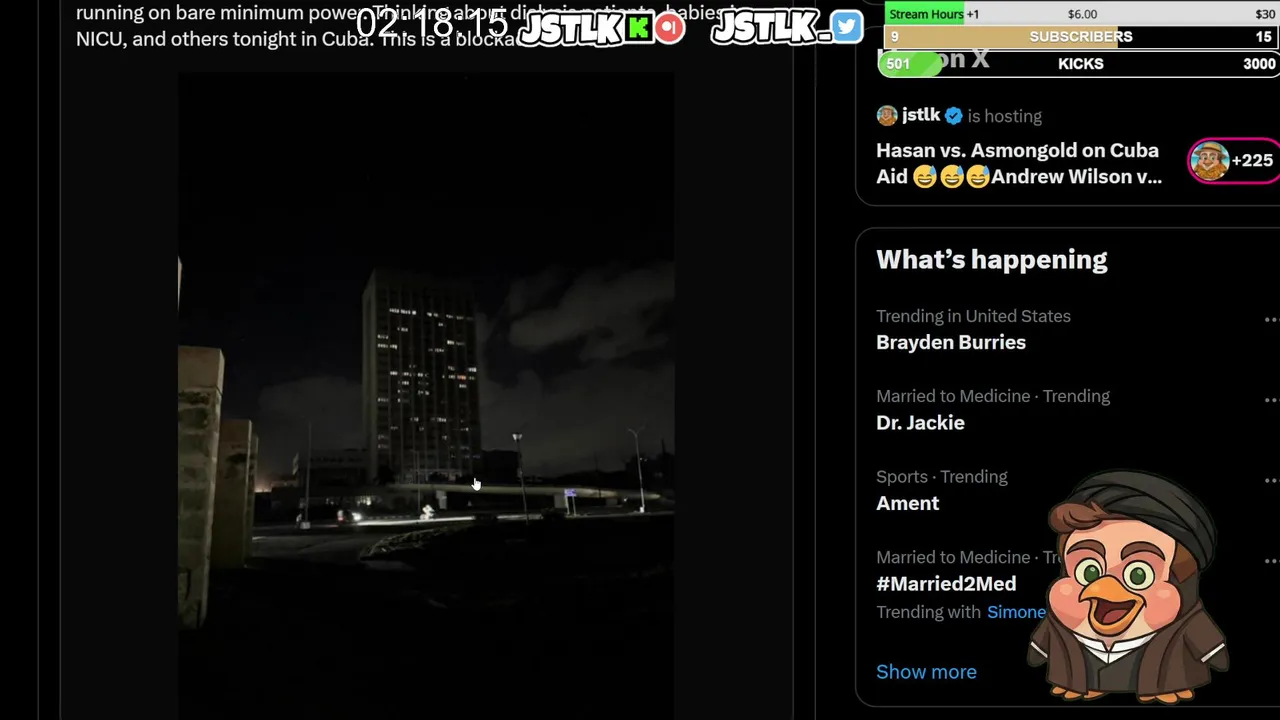Viewport: 1280px width, 720px height.
Task: Open trending topic Brayden Burries
Action: (x=951, y=342)
